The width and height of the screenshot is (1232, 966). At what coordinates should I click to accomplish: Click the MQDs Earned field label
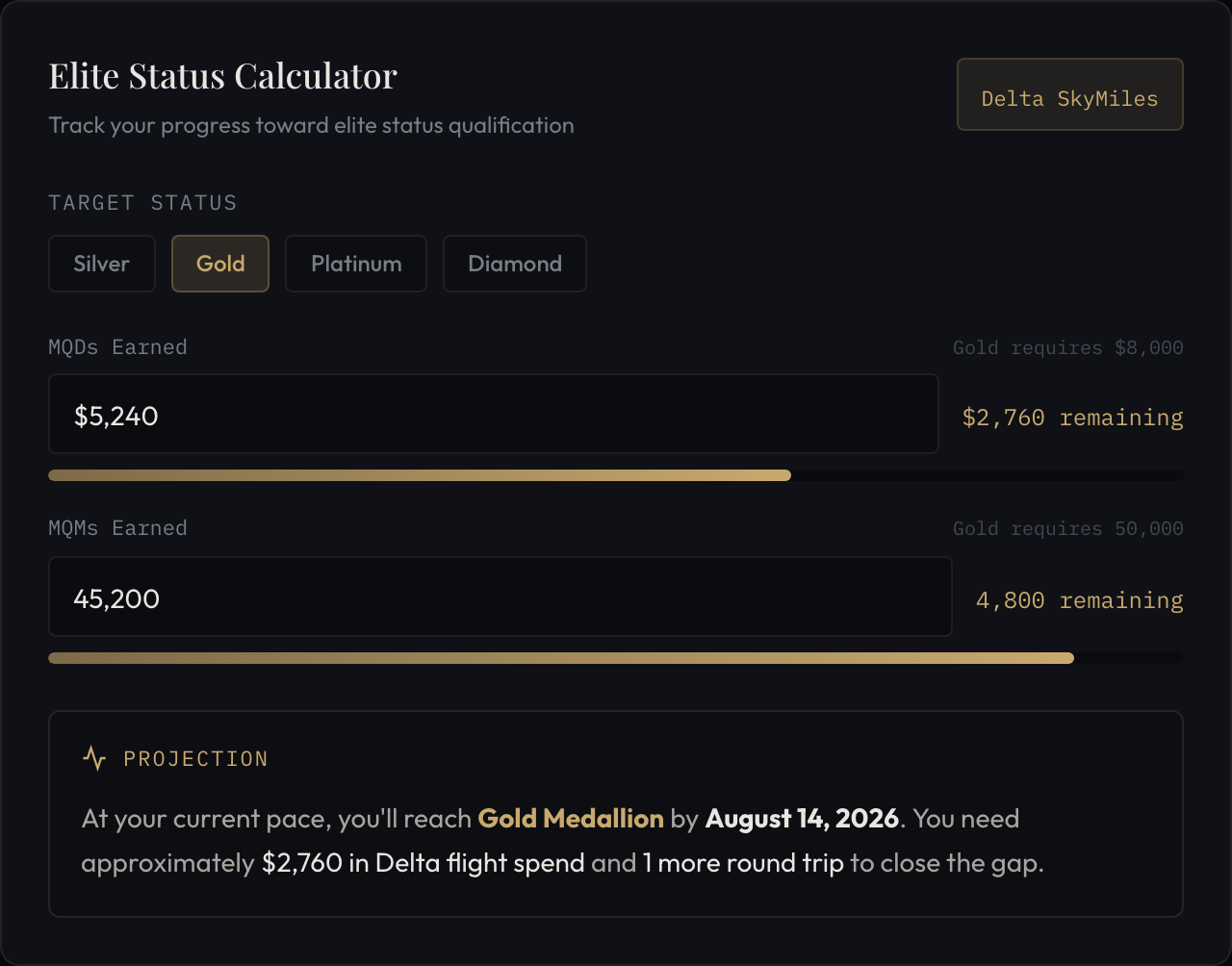pyautogui.click(x=117, y=346)
